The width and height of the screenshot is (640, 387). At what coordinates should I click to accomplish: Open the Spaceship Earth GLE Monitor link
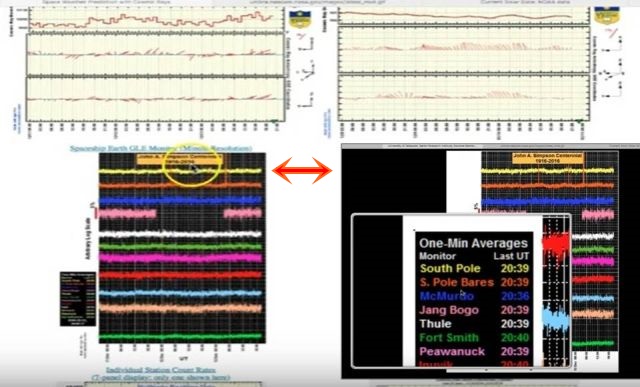point(161,148)
